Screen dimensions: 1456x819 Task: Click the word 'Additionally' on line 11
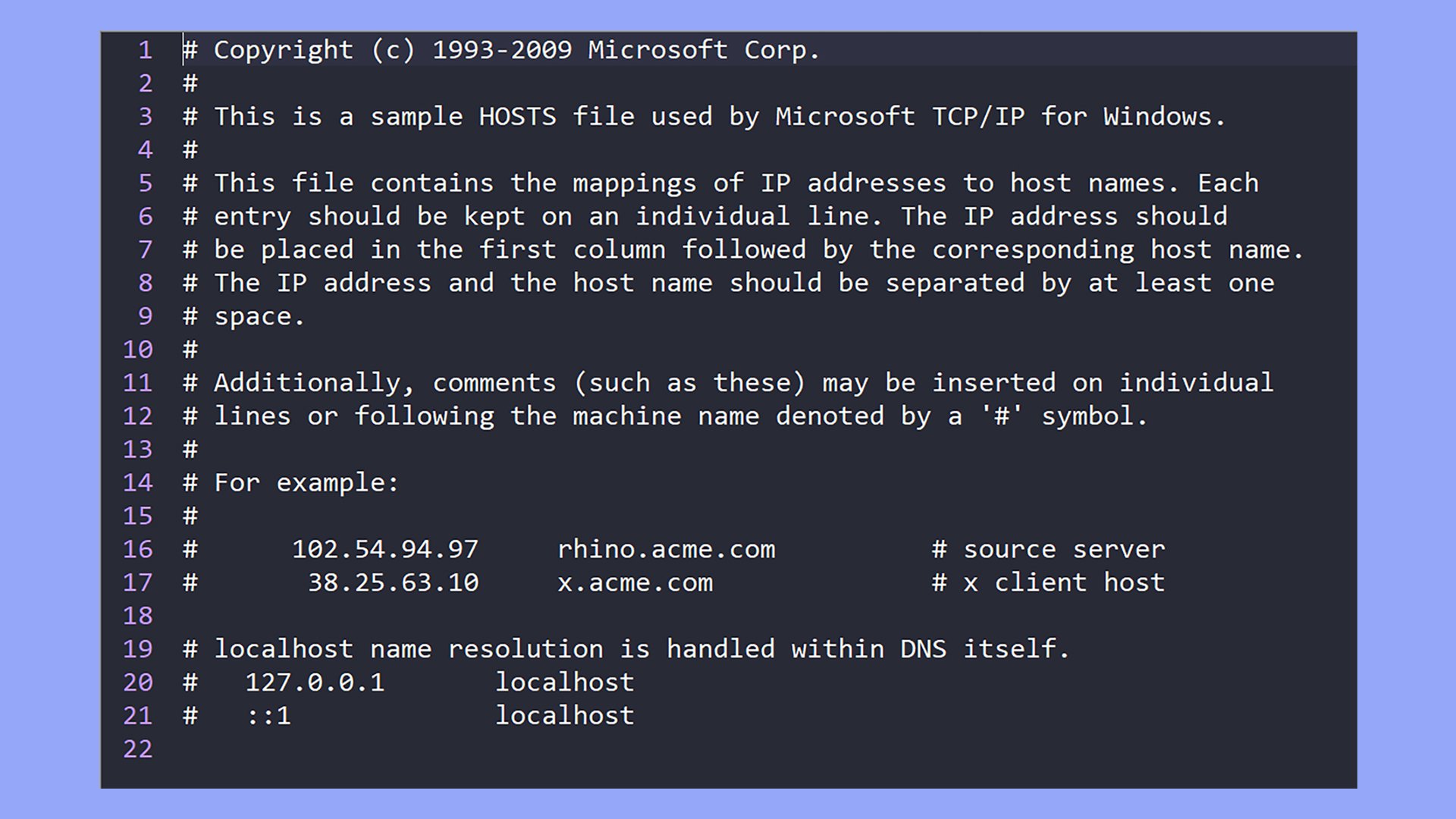coord(306,383)
